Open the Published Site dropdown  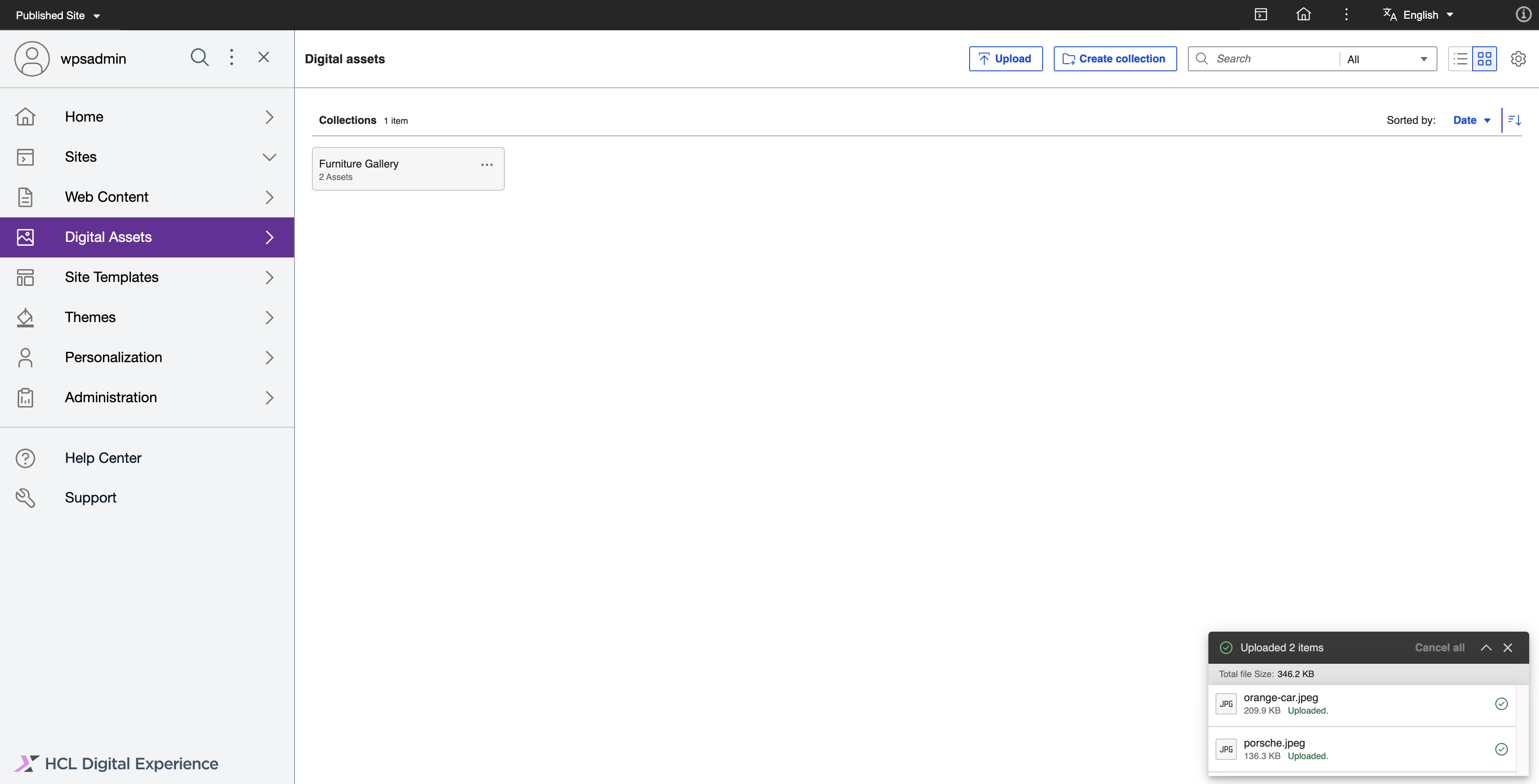[57, 15]
